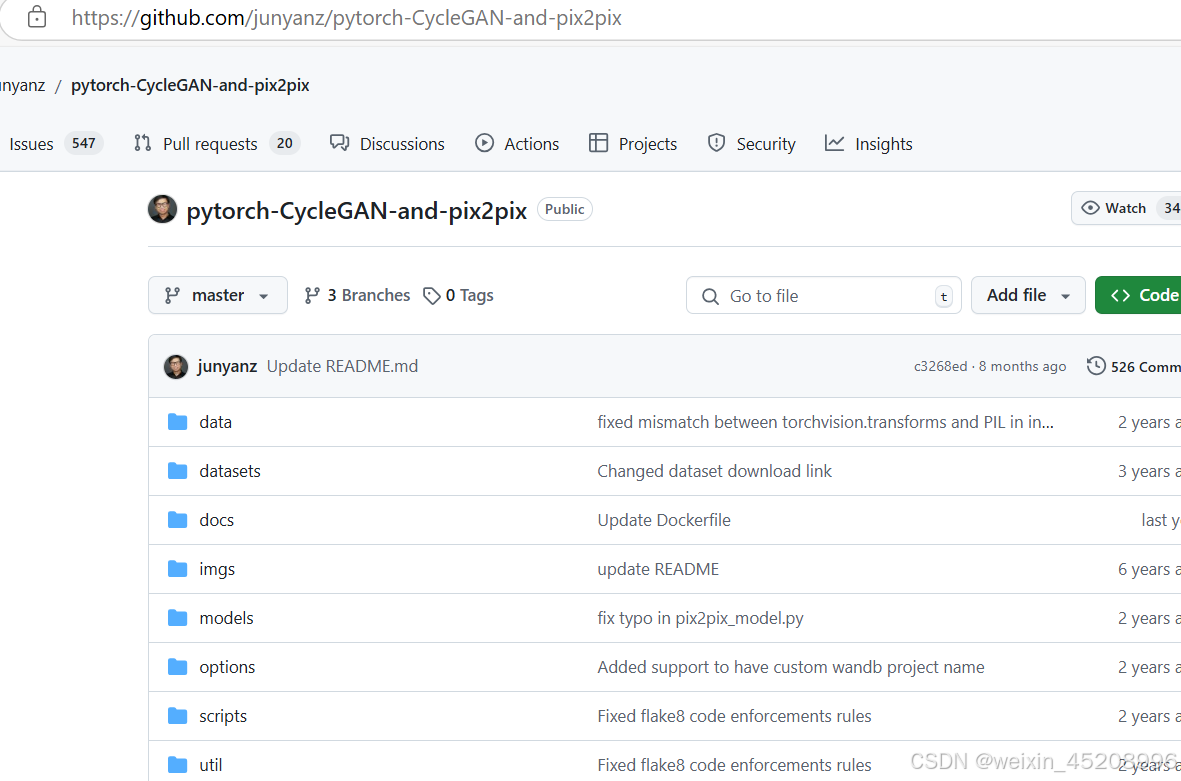
Task: Switch to the Discussions tab
Action: click(x=387, y=143)
